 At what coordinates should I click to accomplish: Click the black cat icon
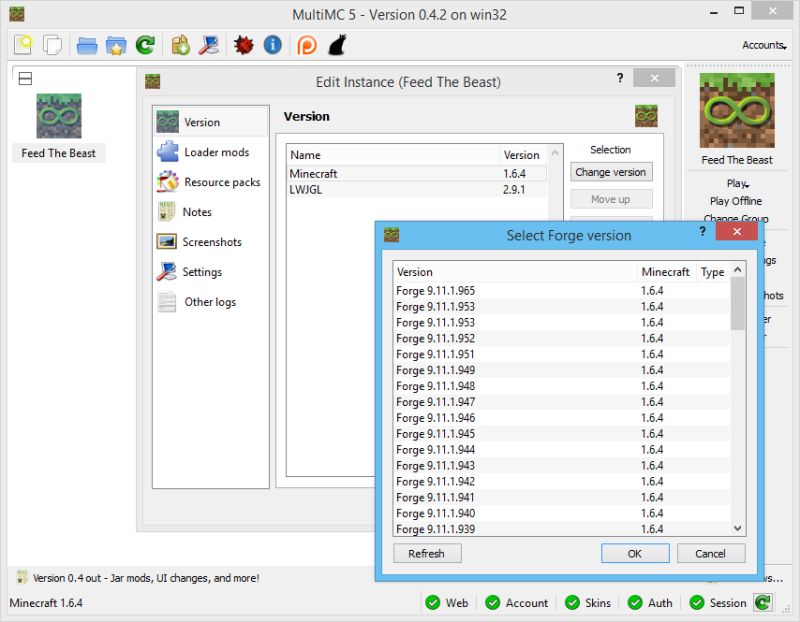click(x=337, y=45)
